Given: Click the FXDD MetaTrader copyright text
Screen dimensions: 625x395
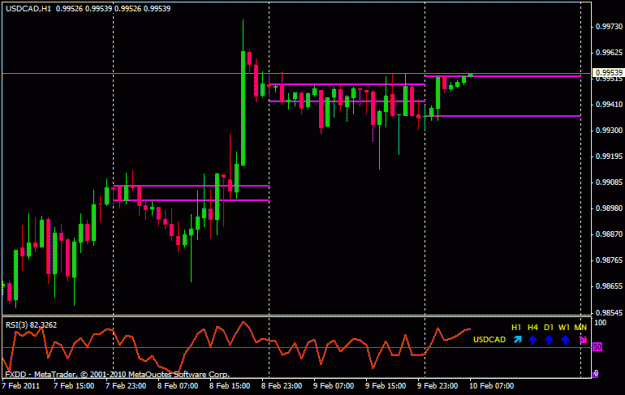Looking at the screenshot, I should click(x=117, y=374).
